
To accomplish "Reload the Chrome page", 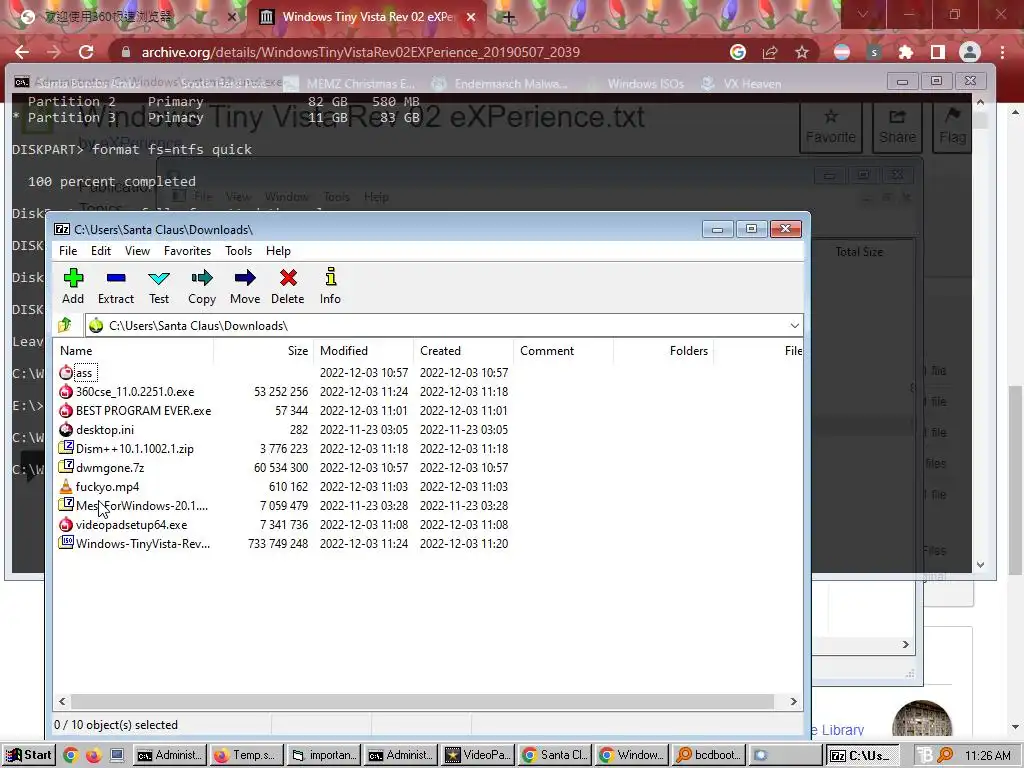I will [86, 52].
